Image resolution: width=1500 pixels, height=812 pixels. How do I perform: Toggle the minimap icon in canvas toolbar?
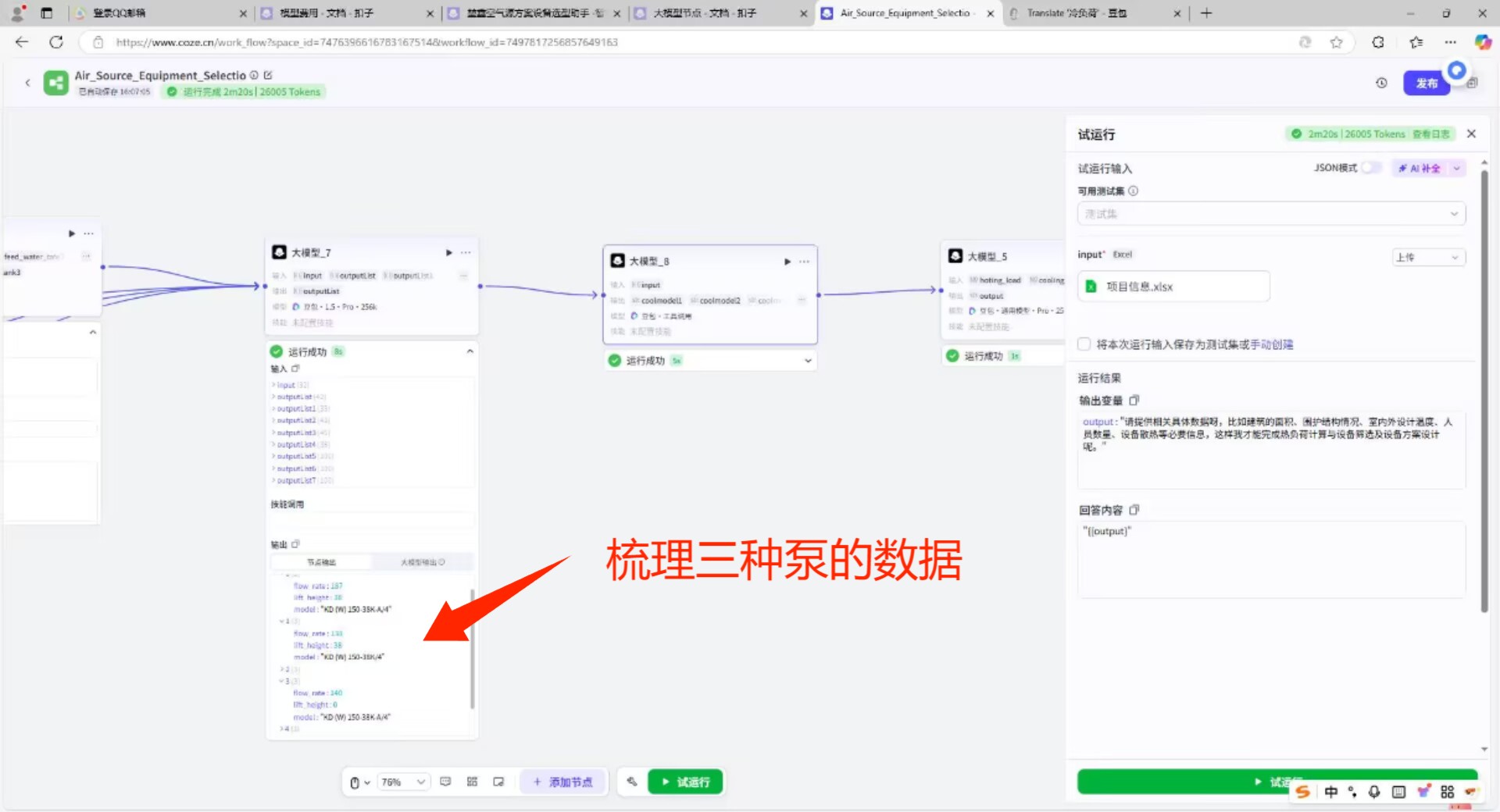click(x=498, y=782)
